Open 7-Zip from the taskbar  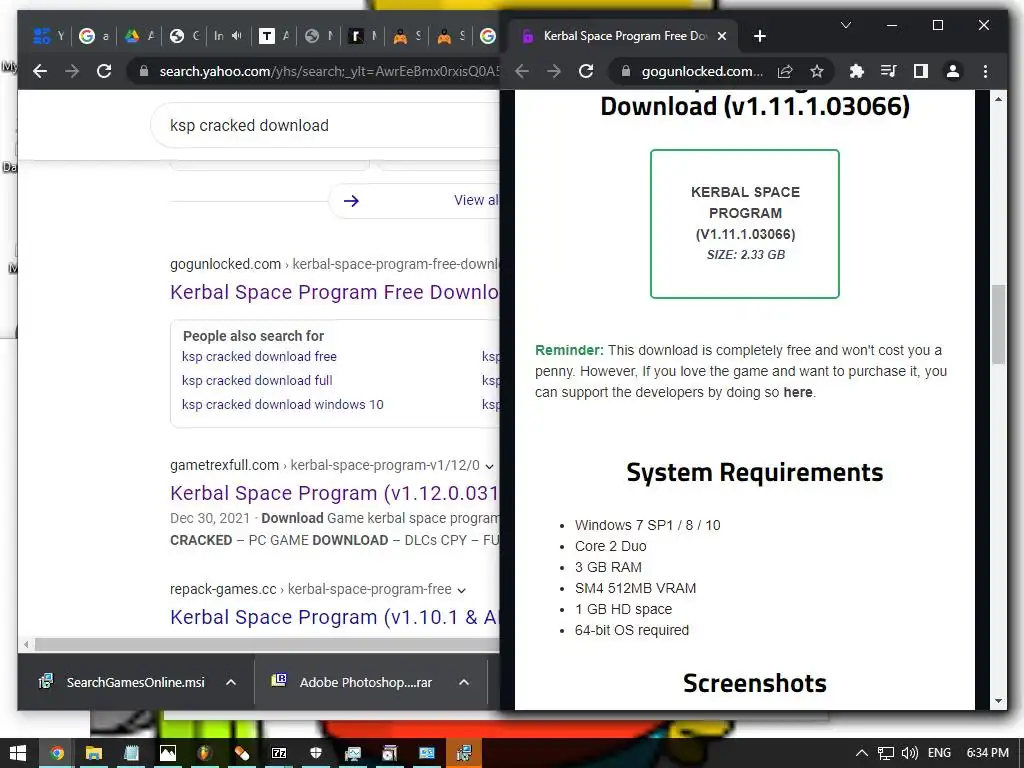(279, 753)
